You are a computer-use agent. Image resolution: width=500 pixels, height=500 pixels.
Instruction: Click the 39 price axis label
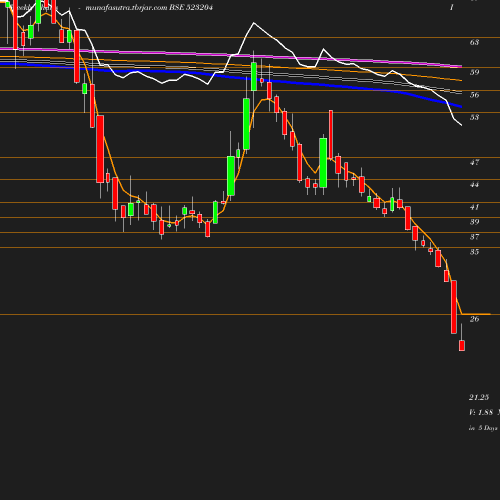(x=474, y=222)
